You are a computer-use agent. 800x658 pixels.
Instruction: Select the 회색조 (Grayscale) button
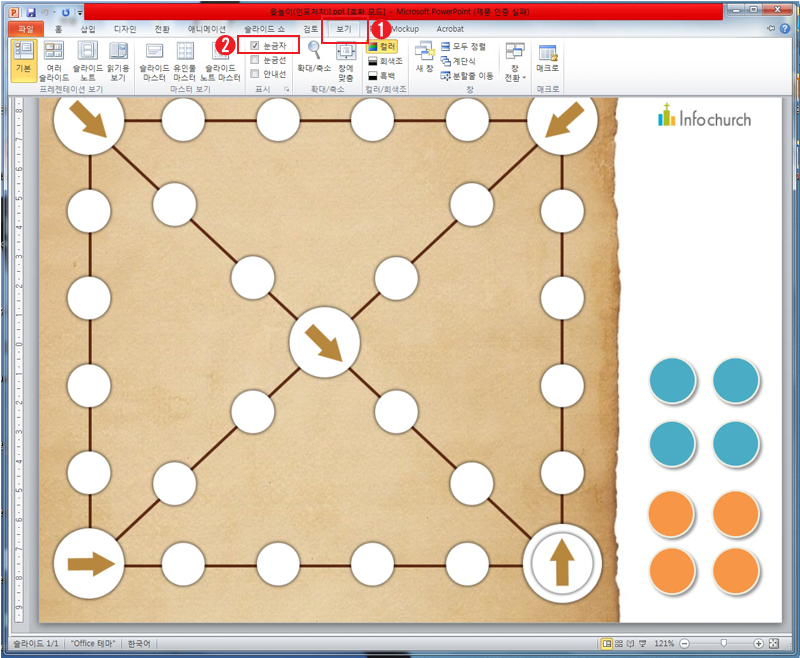point(382,61)
